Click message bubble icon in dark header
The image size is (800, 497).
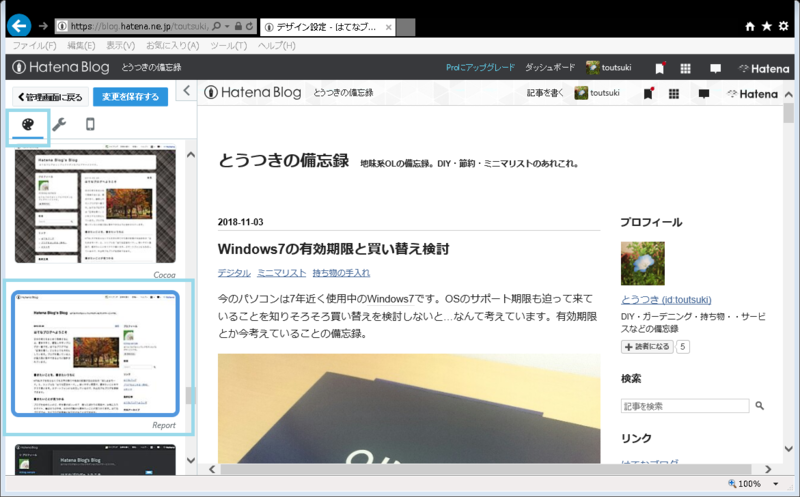pyautogui.click(x=715, y=68)
